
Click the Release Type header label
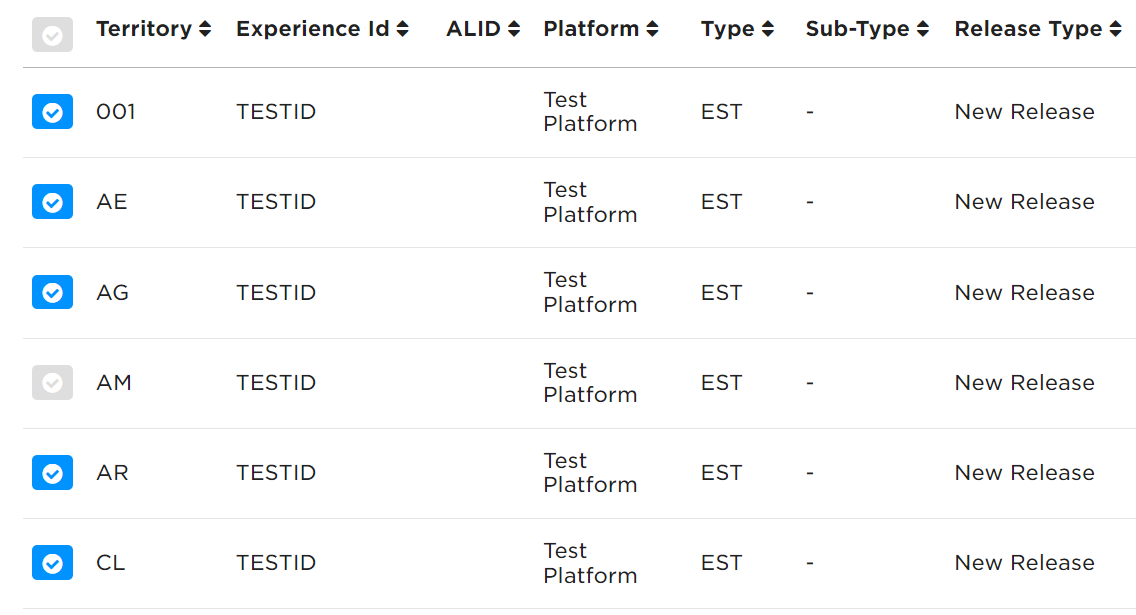point(1028,29)
